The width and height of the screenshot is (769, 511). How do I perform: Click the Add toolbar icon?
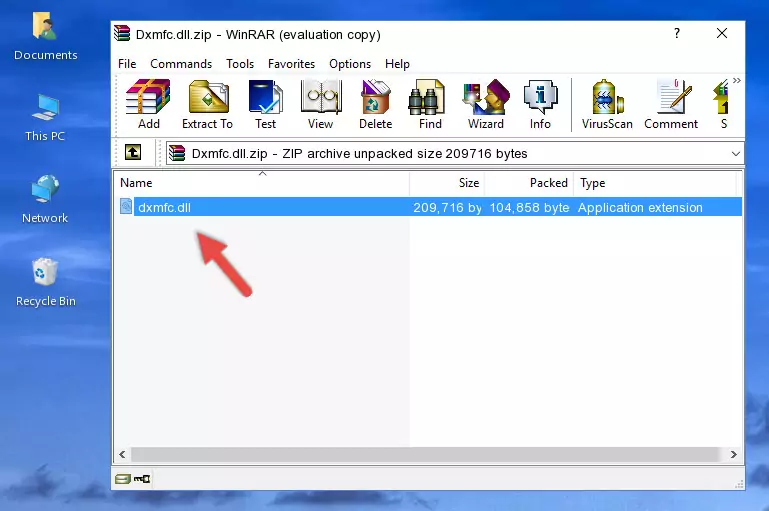(148, 104)
